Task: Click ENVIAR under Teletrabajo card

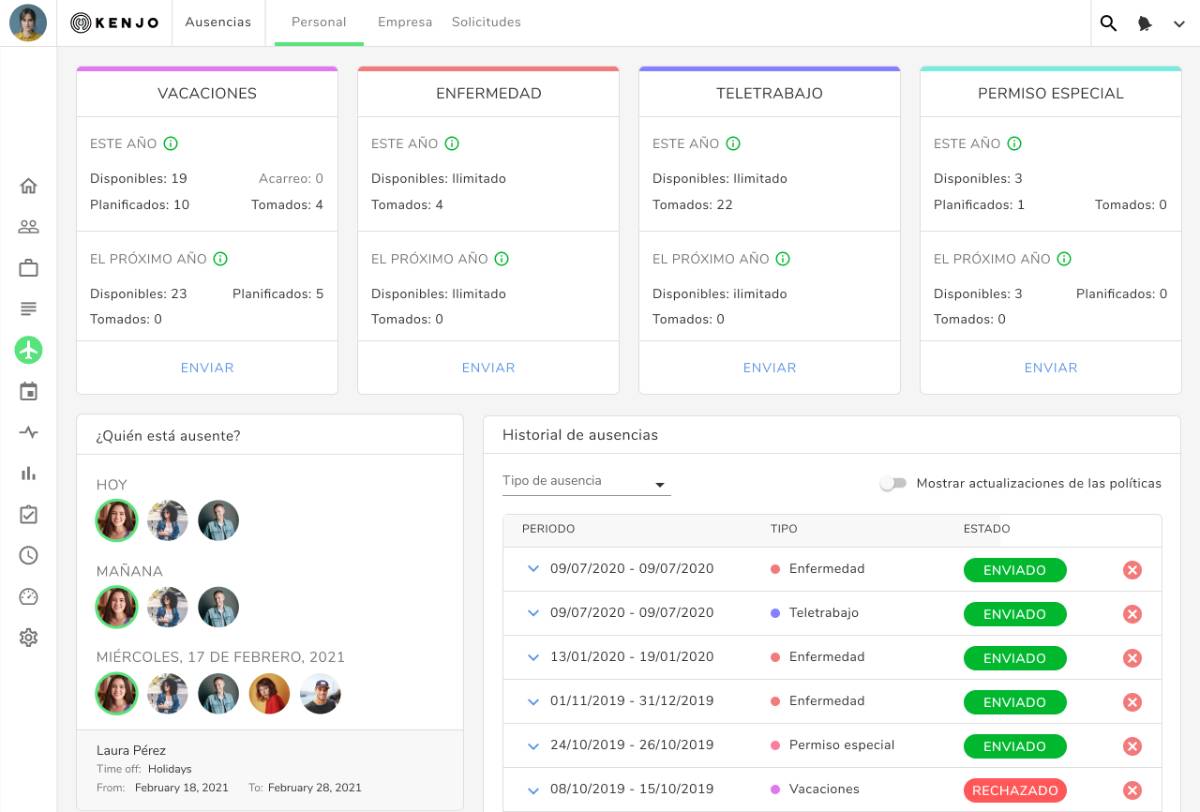Action: [769, 368]
